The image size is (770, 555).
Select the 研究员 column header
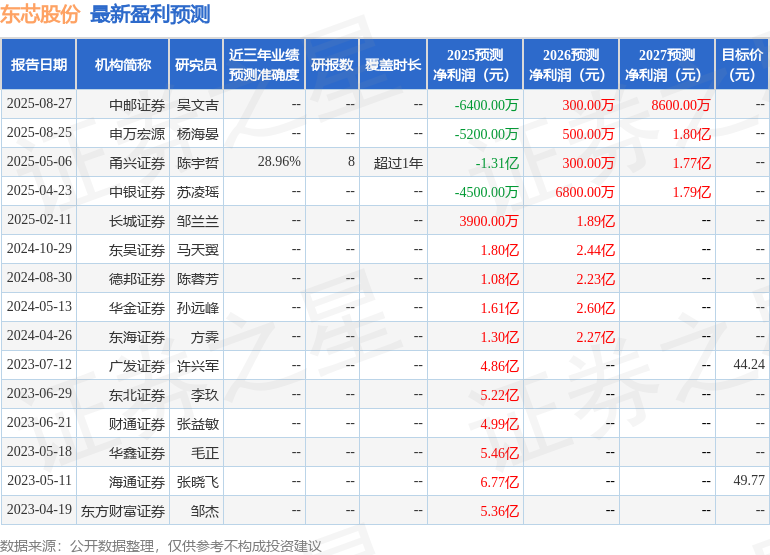point(196,64)
